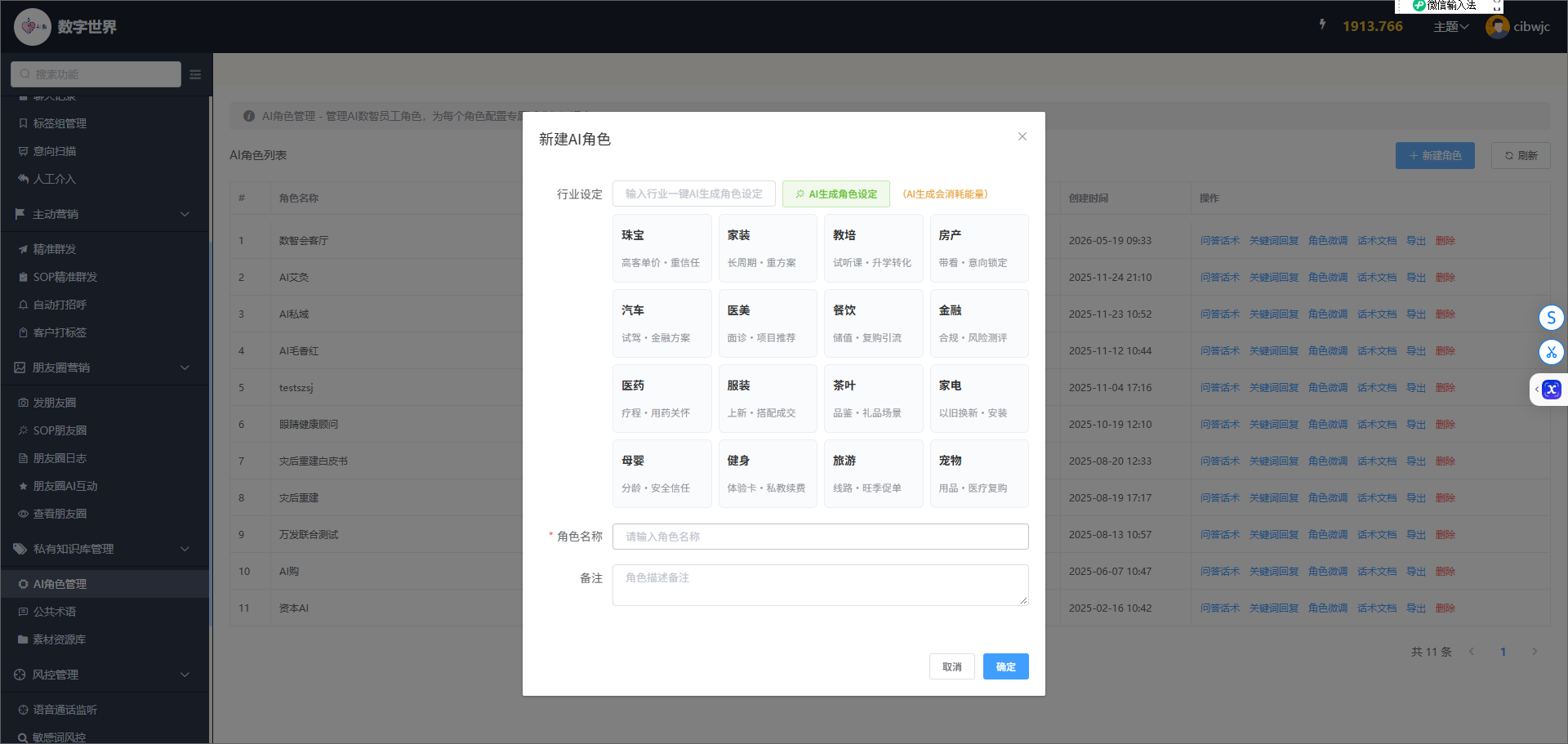
Task: Click the 行业设定 input field
Action: click(693, 194)
